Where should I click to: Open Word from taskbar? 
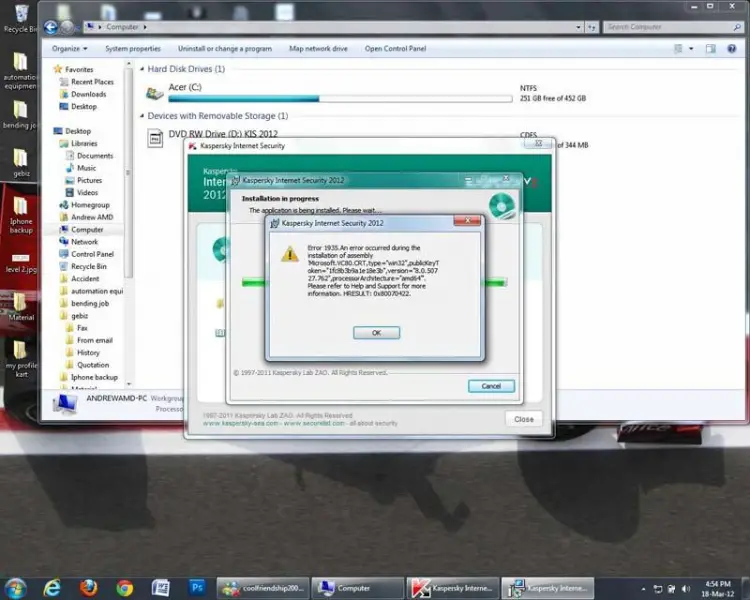(160, 588)
